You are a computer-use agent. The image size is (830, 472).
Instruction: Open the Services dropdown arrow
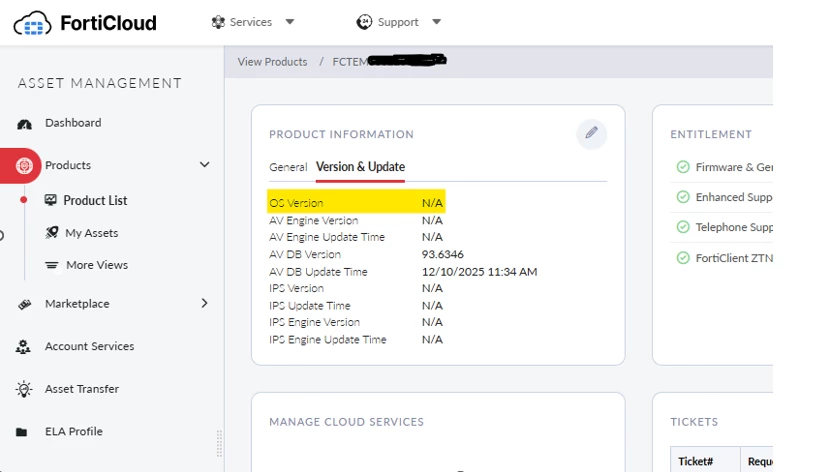point(290,22)
